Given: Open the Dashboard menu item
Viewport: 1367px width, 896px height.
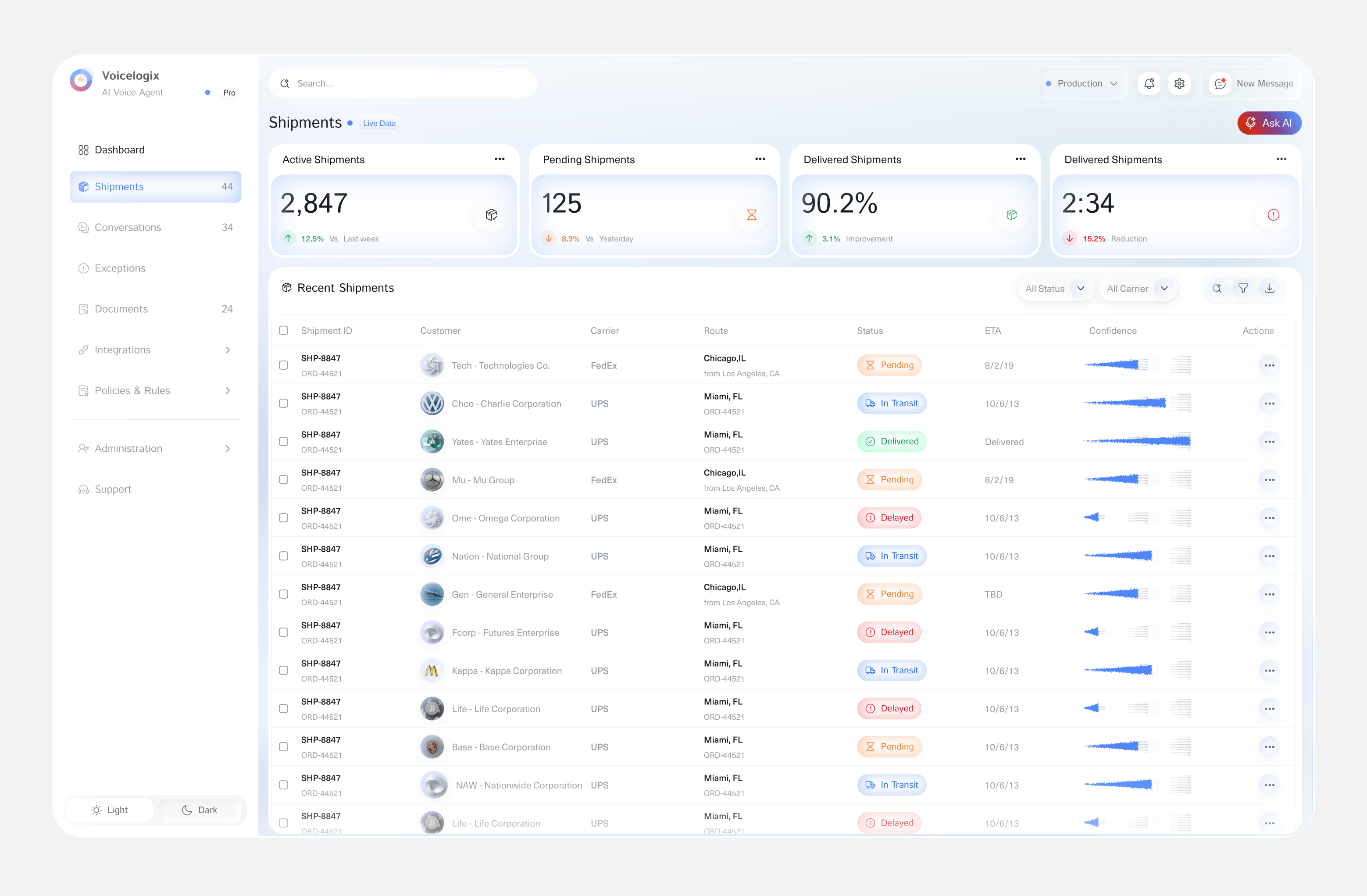Looking at the screenshot, I should 119,150.
